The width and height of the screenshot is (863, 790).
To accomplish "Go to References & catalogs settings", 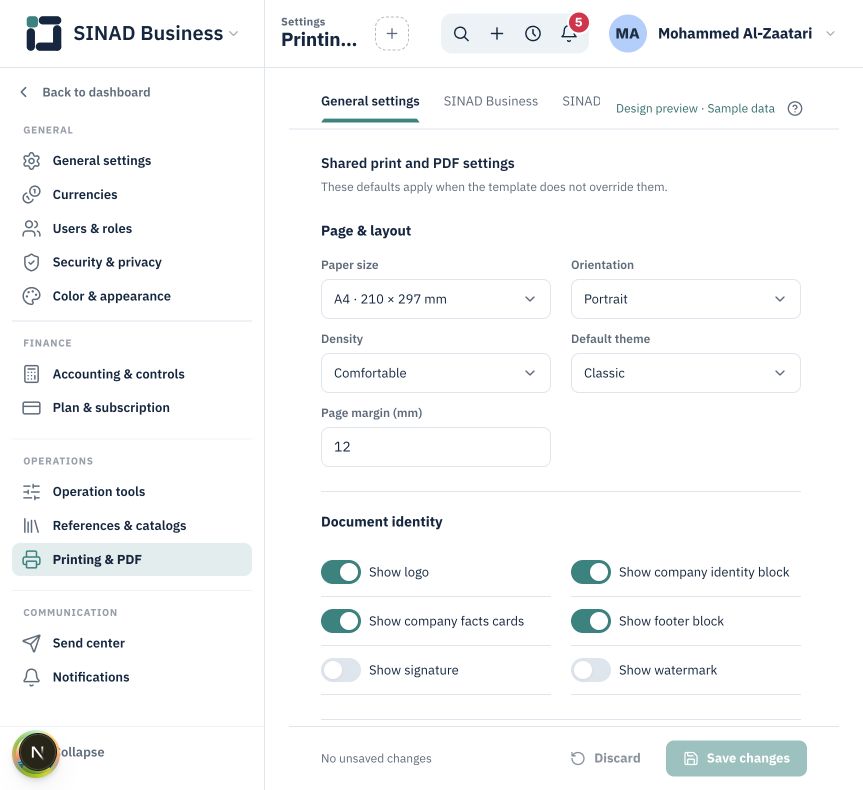I will tap(132, 526).
